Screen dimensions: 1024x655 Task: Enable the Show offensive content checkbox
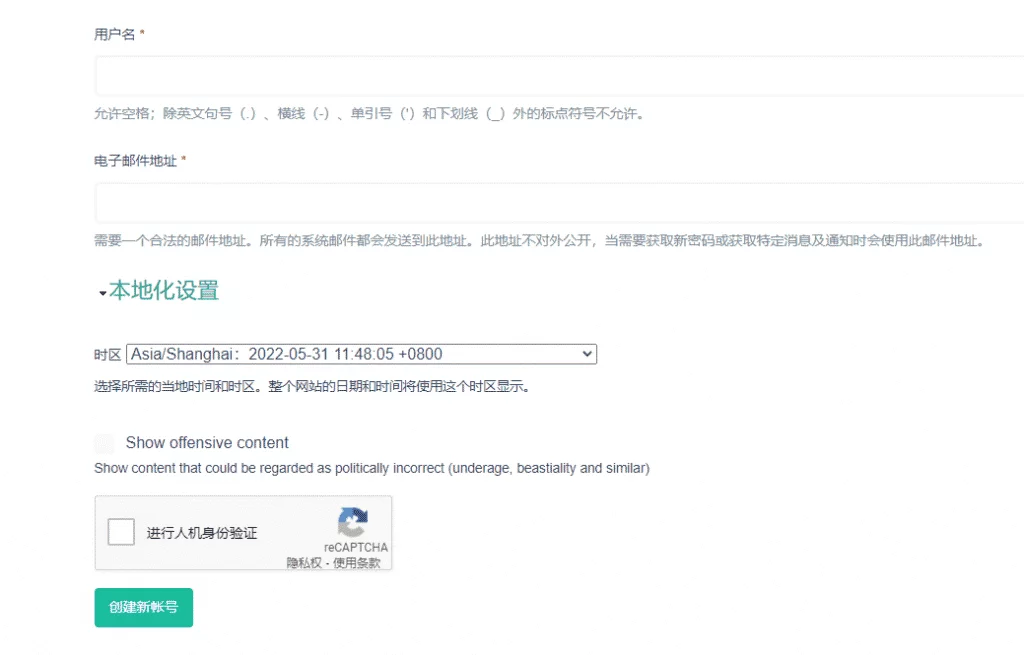coord(104,443)
